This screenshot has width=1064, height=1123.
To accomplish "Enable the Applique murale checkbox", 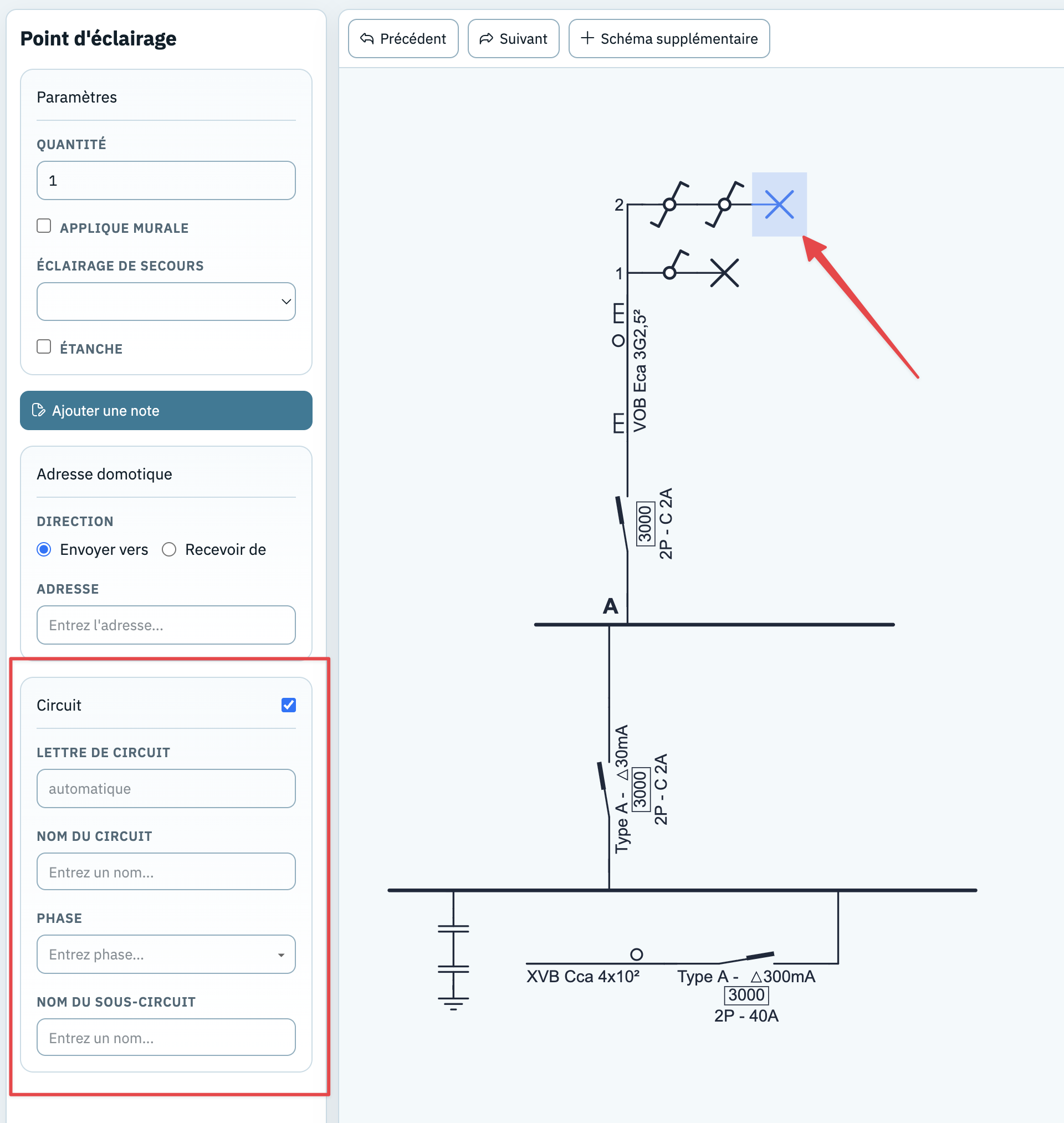I will coord(44,226).
